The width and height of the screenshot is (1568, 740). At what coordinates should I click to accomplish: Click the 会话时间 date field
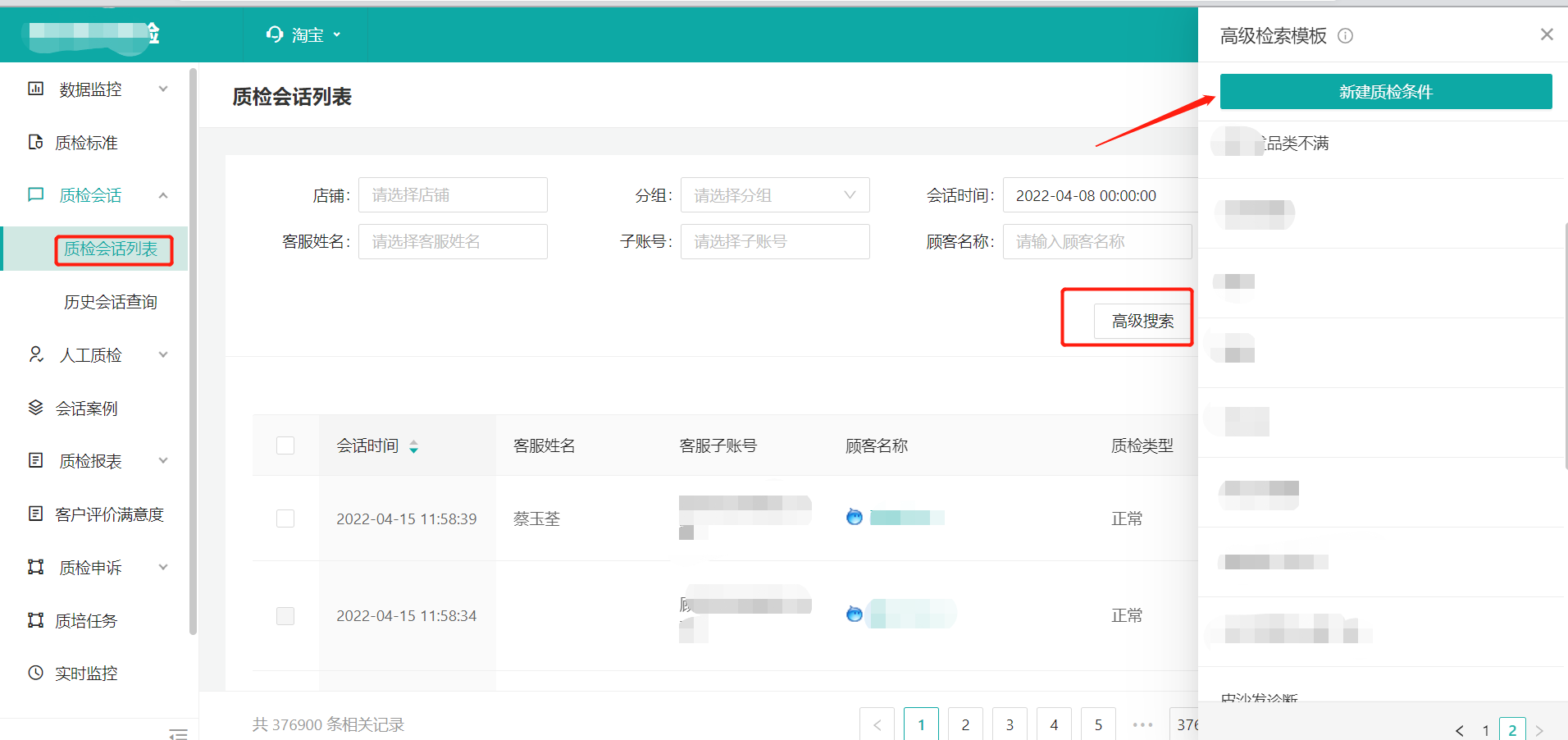(x=1100, y=195)
